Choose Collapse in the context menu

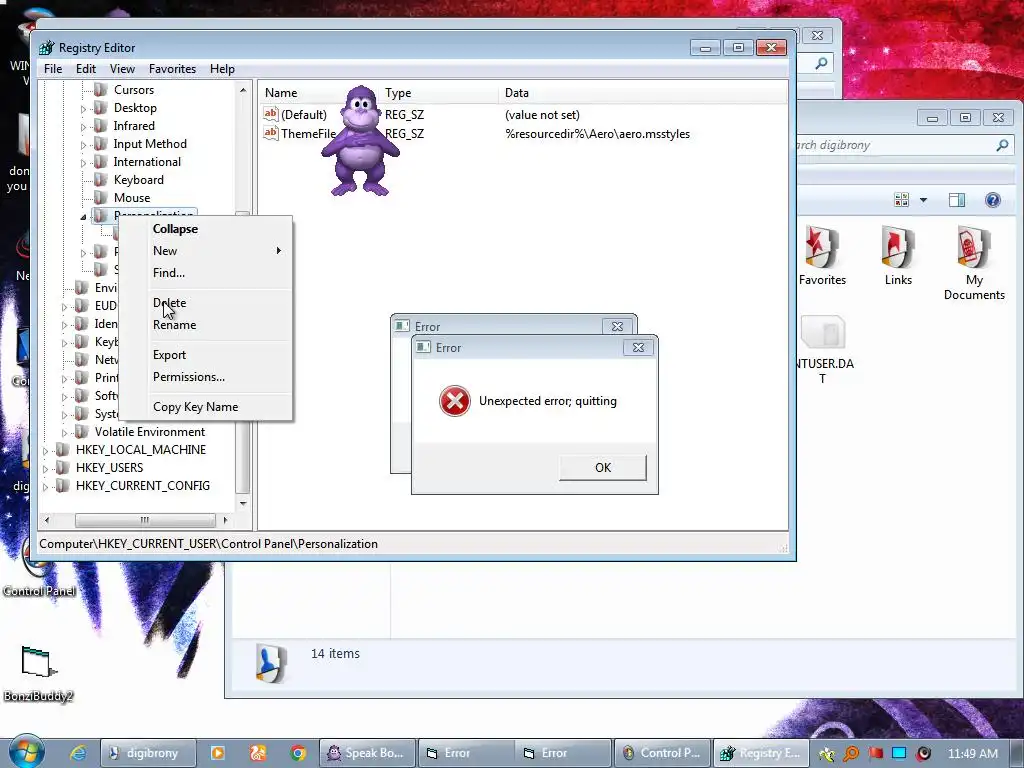click(206, 229)
